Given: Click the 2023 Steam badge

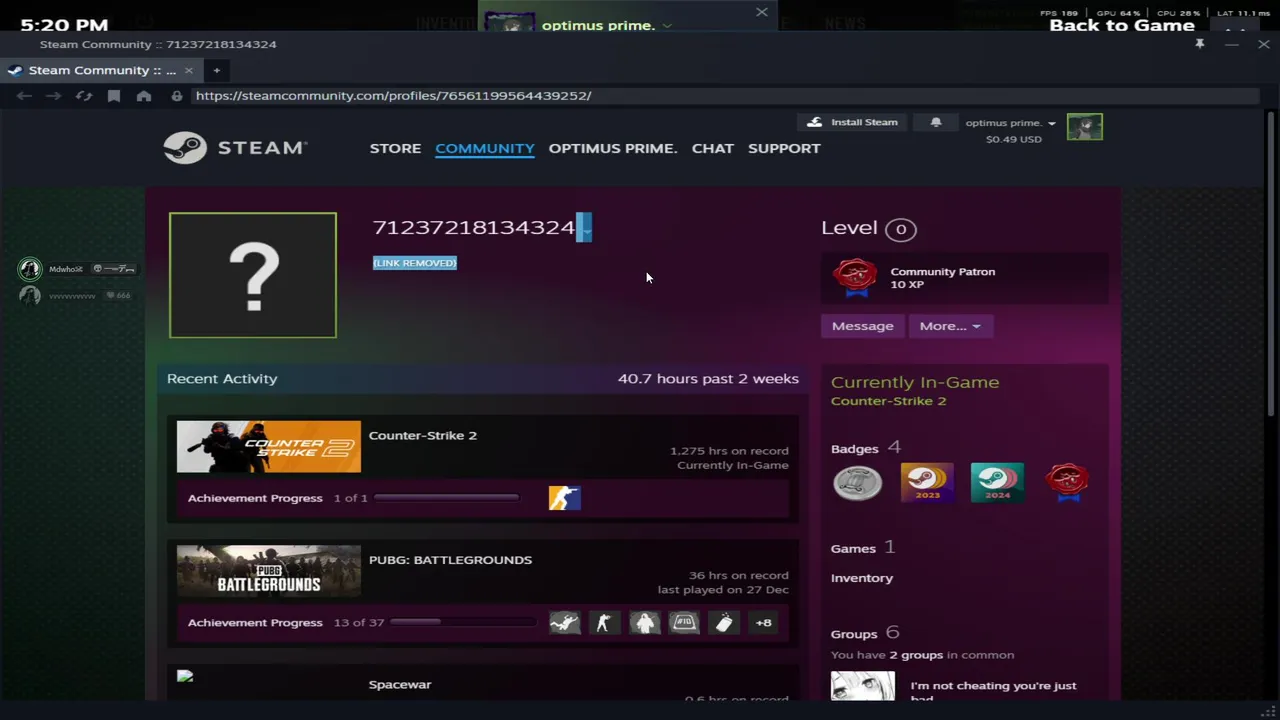Looking at the screenshot, I should pyautogui.click(x=926, y=482).
